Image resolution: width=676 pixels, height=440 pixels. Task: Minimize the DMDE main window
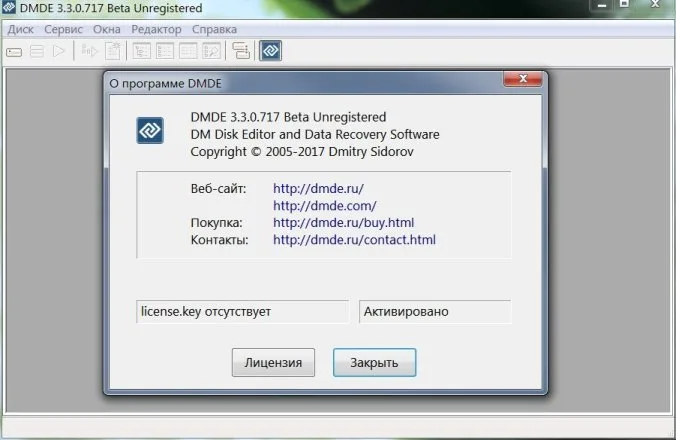[x=602, y=5]
